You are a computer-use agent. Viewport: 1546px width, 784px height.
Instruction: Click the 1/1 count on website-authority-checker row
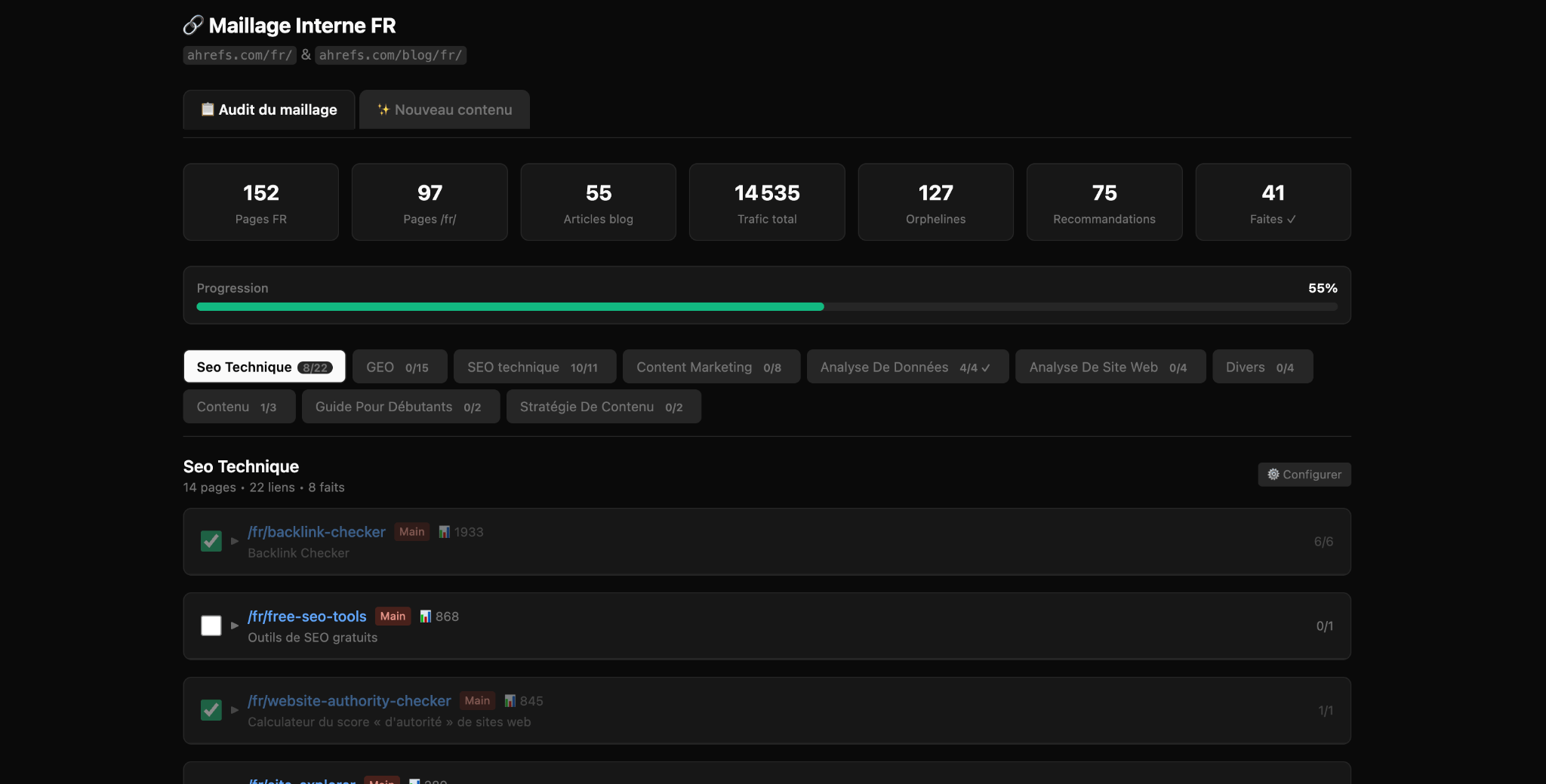pyautogui.click(x=1326, y=711)
